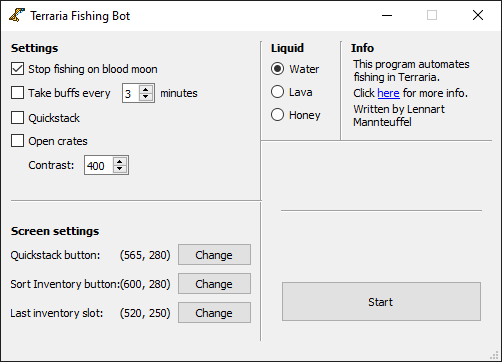Change the Sort Inventory button position
The width and height of the screenshot is (502, 362).
coord(214,284)
